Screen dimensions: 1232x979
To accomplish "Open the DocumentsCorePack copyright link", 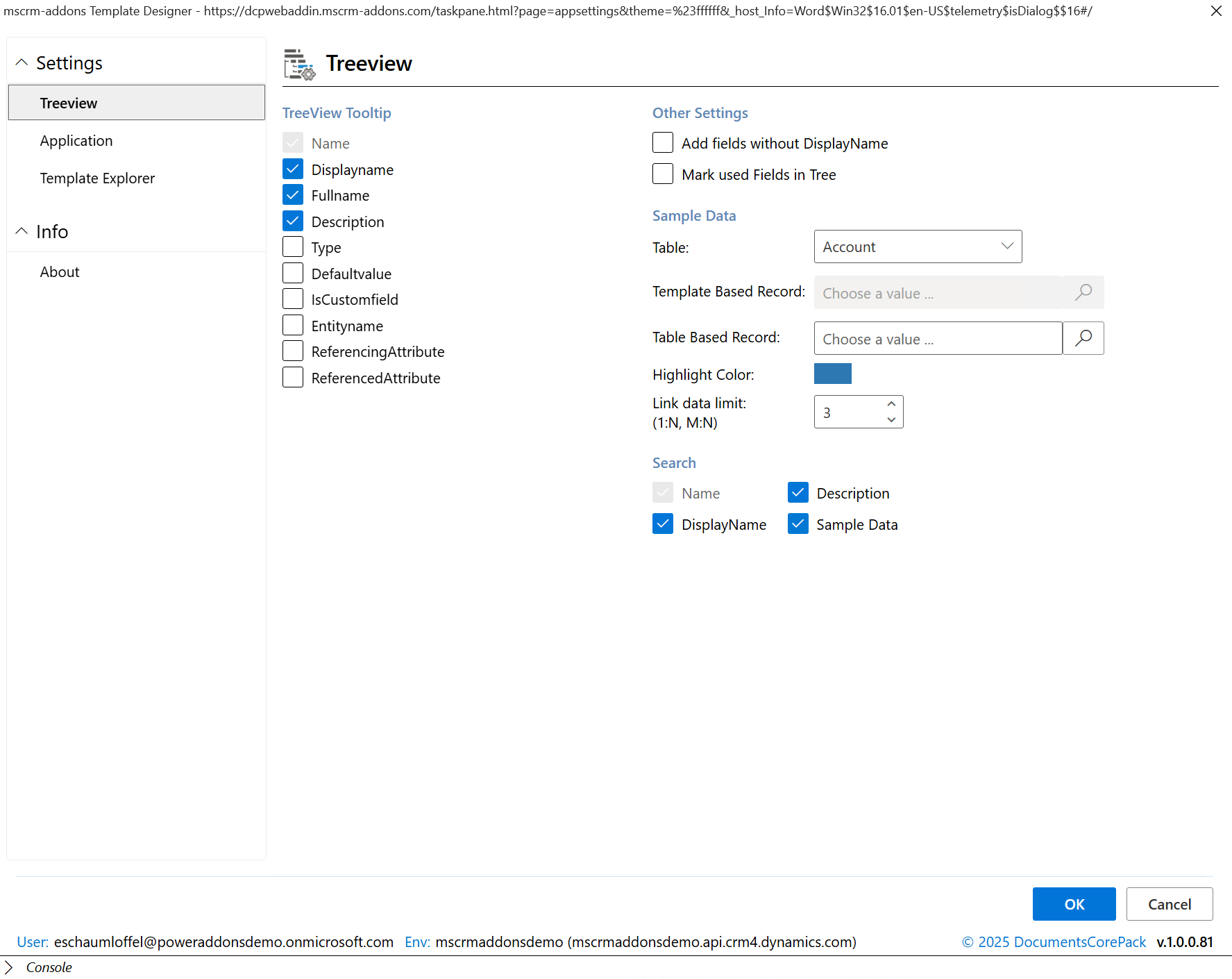I will click(x=1054, y=942).
